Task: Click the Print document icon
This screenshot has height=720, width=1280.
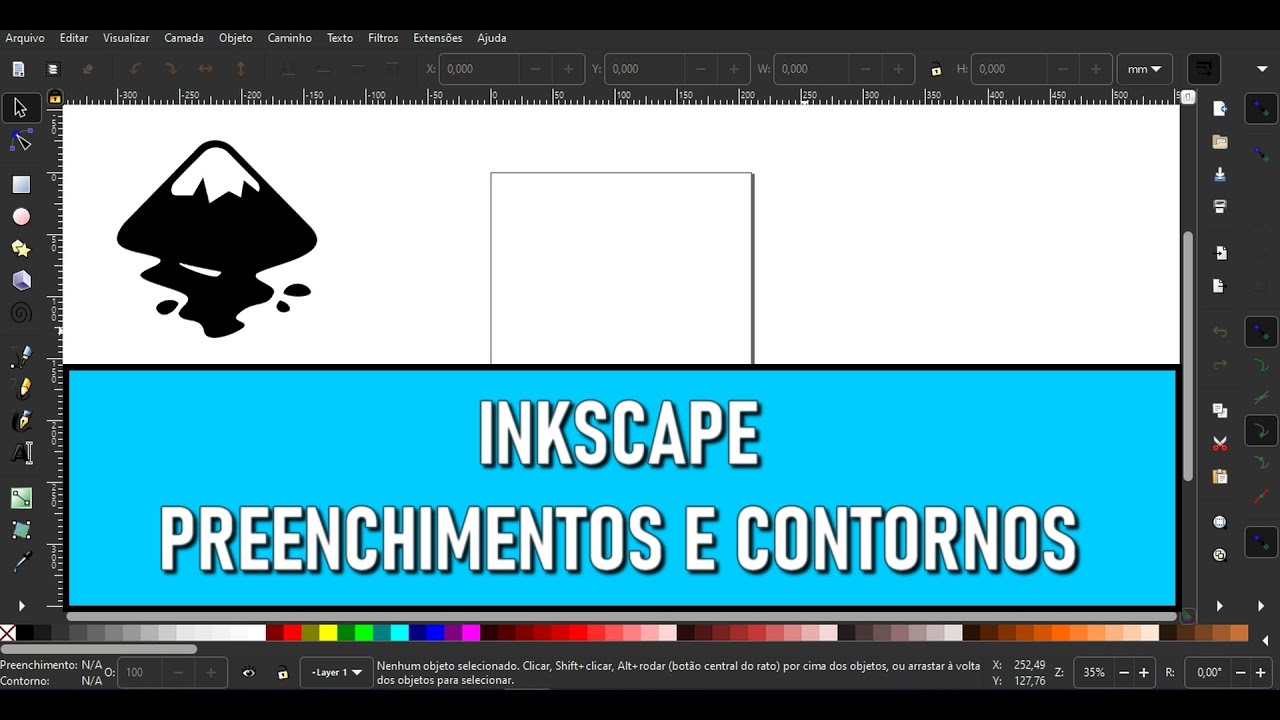Action: [x=1220, y=206]
